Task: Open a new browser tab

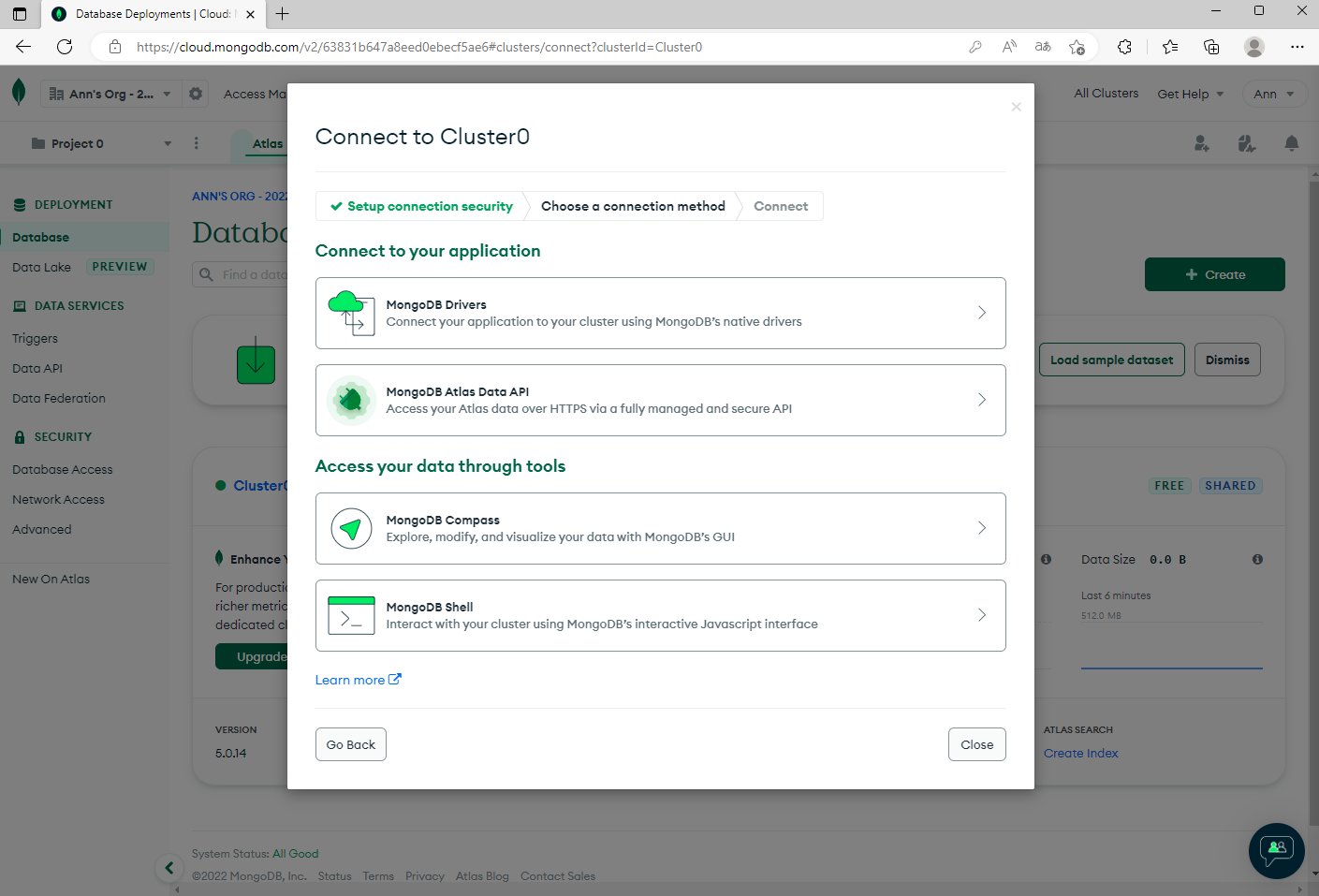Action: coord(282,14)
